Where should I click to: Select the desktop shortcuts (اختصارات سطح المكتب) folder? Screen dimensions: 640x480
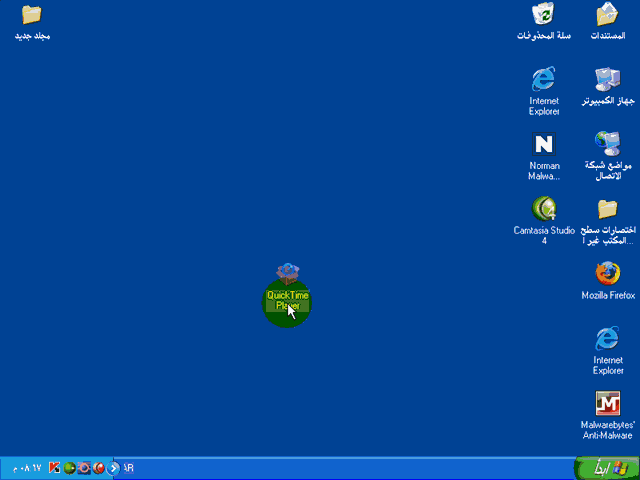point(608,209)
